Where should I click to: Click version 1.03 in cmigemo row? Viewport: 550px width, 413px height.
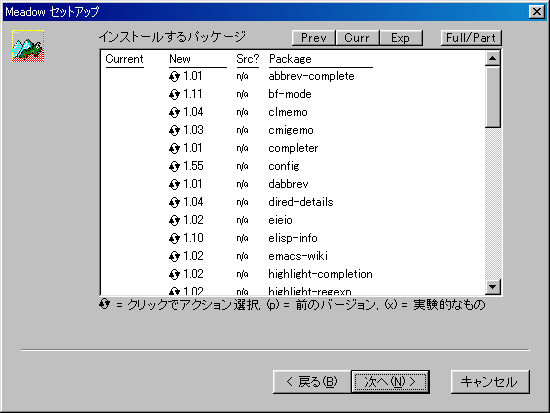(193, 130)
